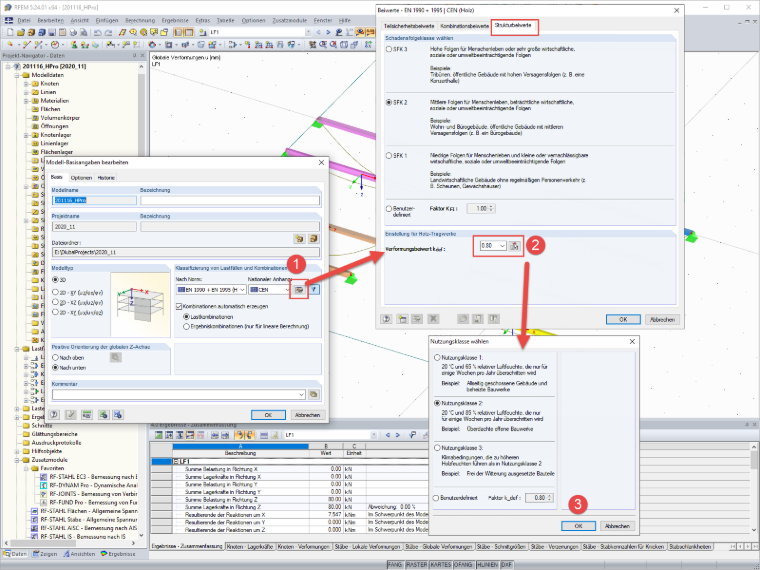Click the Print icon in main toolbar

pos(73,32)
